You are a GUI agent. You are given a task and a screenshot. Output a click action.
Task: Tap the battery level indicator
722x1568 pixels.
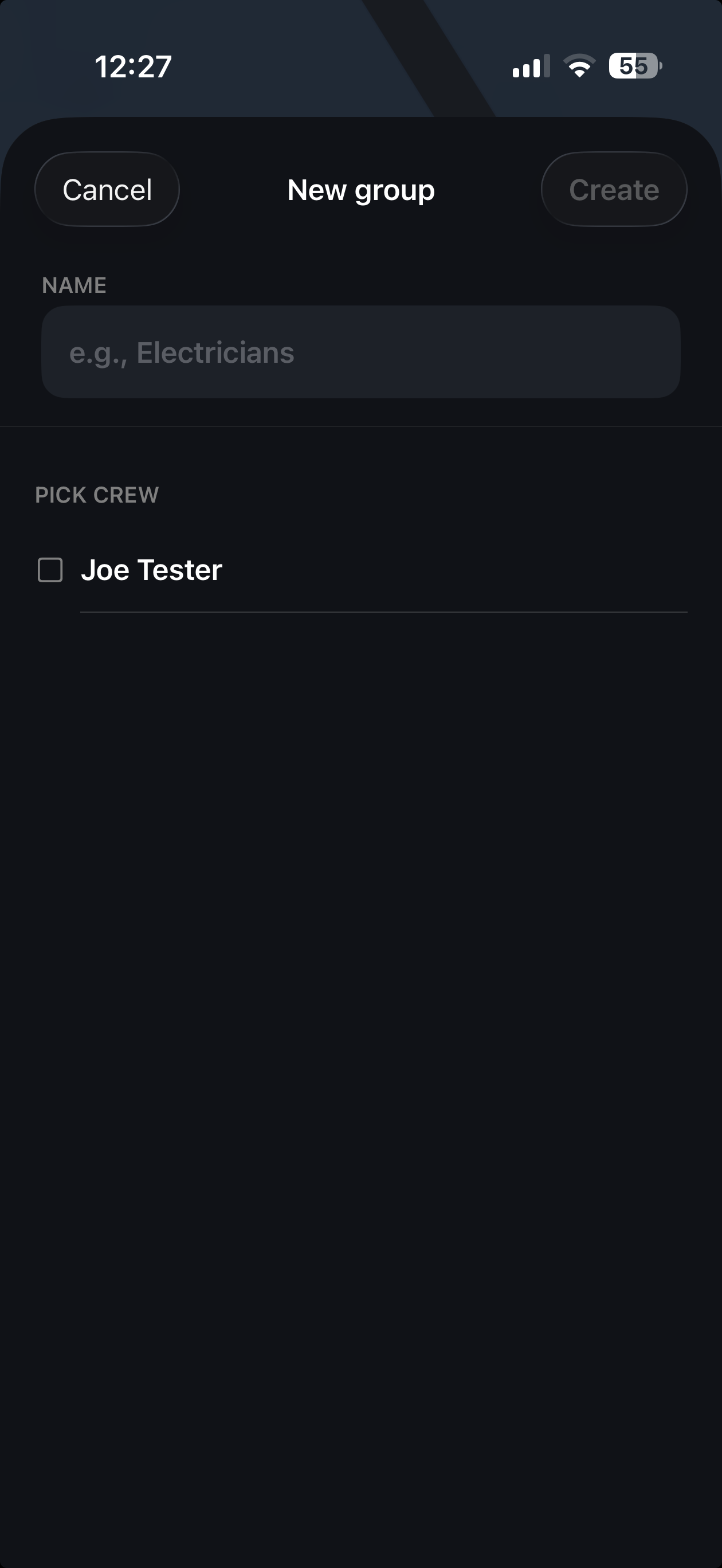(x=635, y=66)
